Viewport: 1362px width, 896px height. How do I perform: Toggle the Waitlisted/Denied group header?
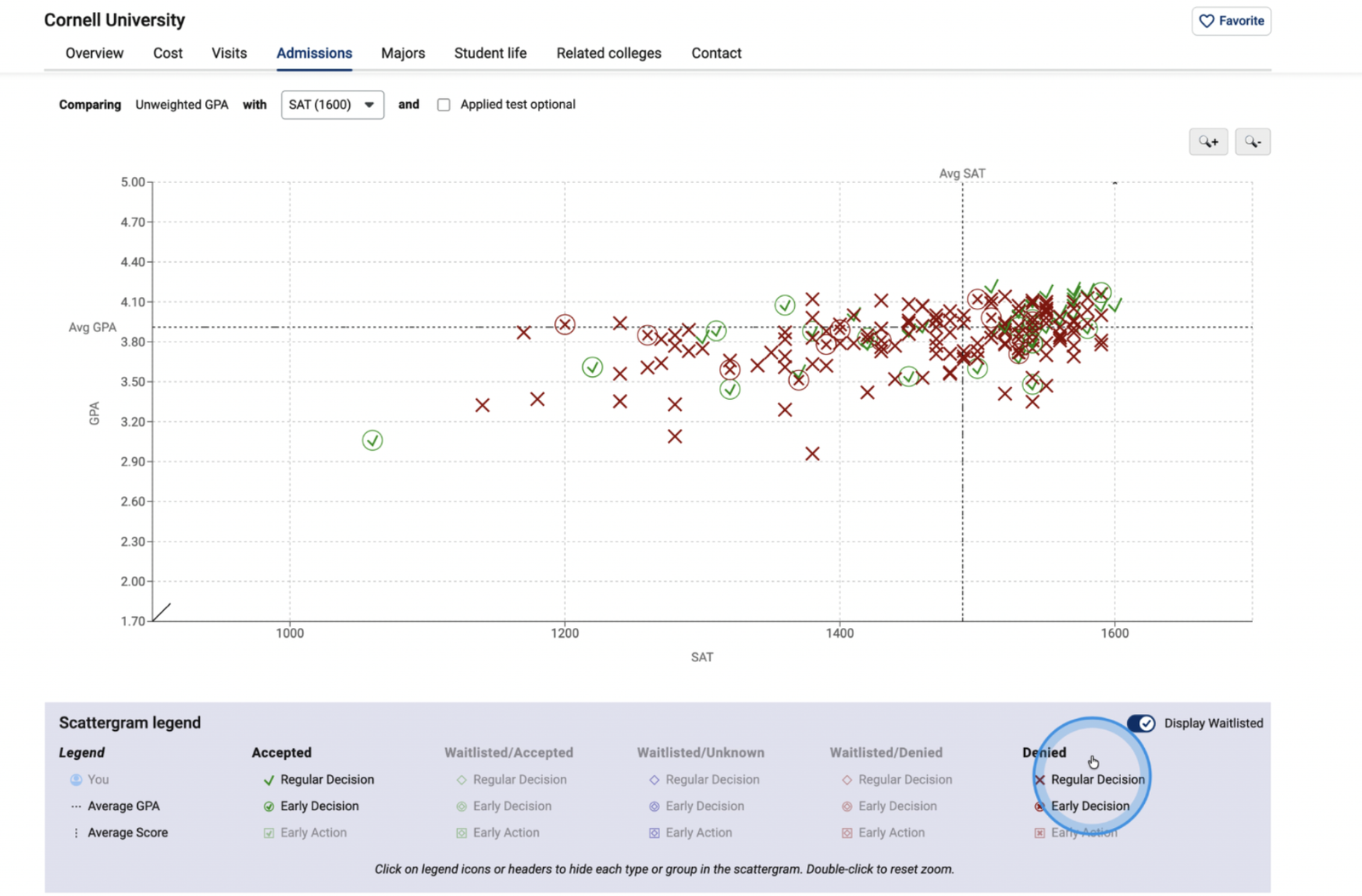[886, 752]
